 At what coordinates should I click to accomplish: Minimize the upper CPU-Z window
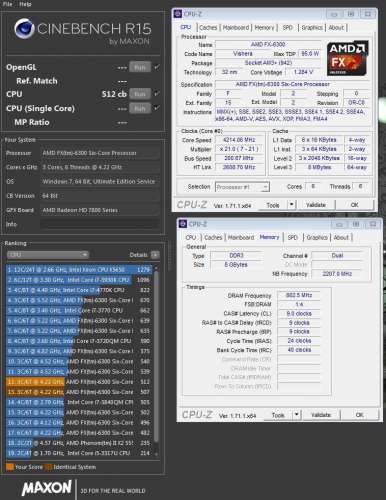coord(335,14)
